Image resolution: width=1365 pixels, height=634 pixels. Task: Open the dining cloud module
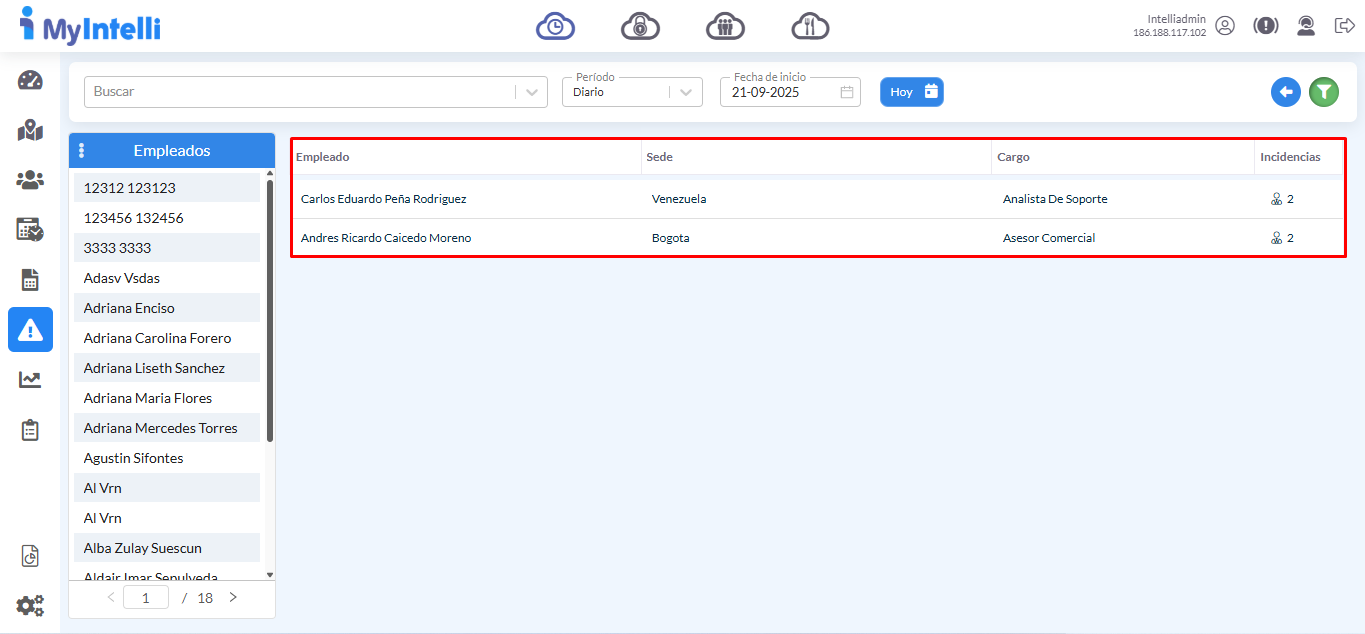(810, 26)
